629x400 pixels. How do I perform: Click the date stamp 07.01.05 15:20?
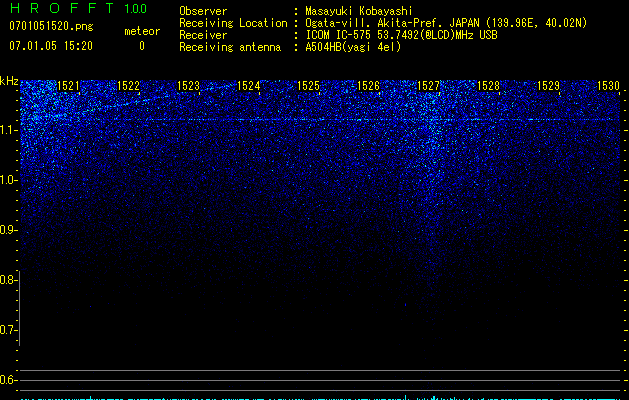[51, 46]
